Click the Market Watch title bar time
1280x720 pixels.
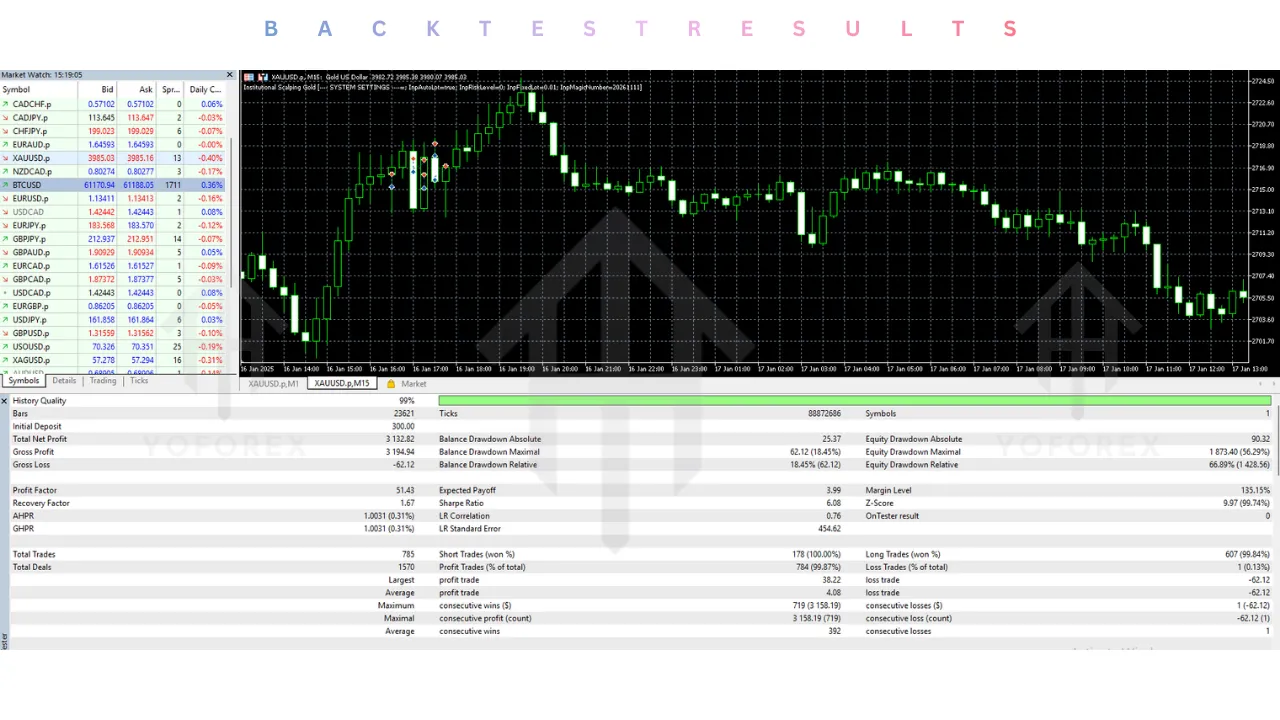69,75
